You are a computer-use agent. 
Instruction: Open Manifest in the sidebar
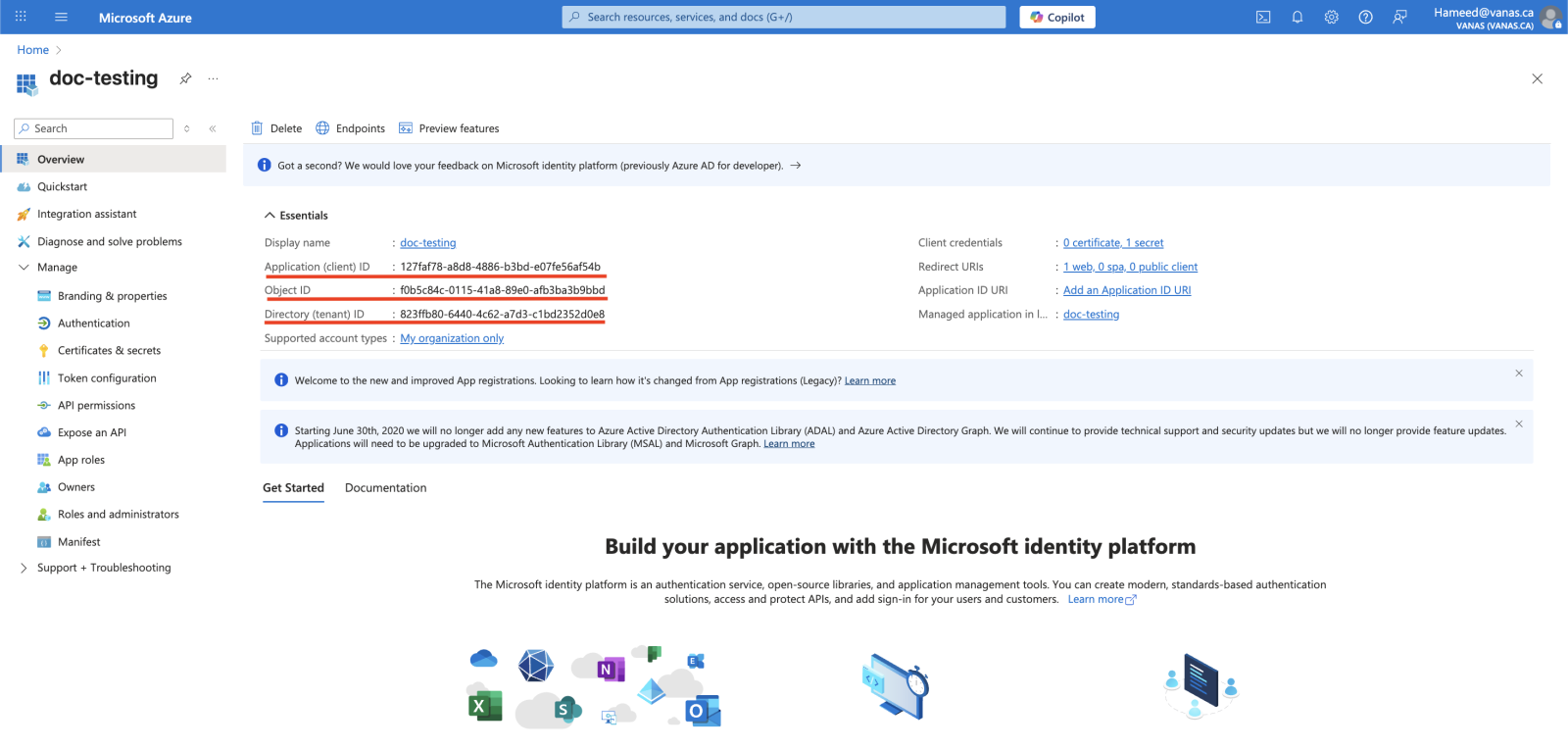click(x=78, y=542)
